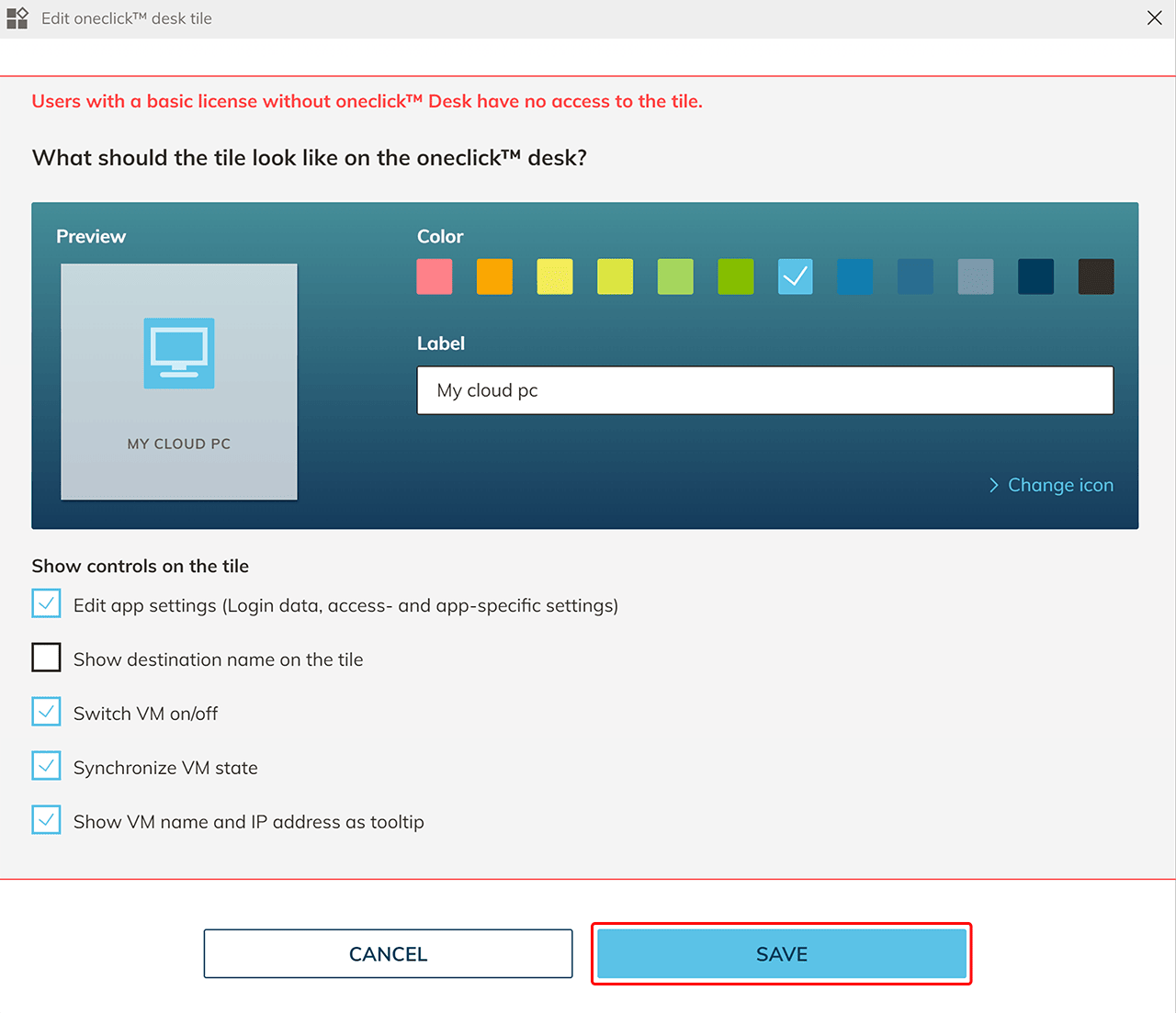This screenshot has height=1013, width=1176.
Task: Select the navy blue color swatch
Action: [1035, 276]
